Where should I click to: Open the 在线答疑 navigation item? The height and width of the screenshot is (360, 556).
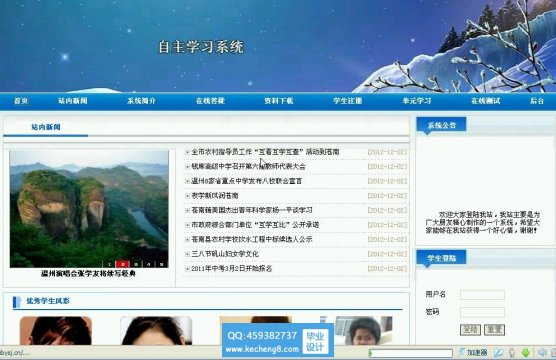[210, 101]
